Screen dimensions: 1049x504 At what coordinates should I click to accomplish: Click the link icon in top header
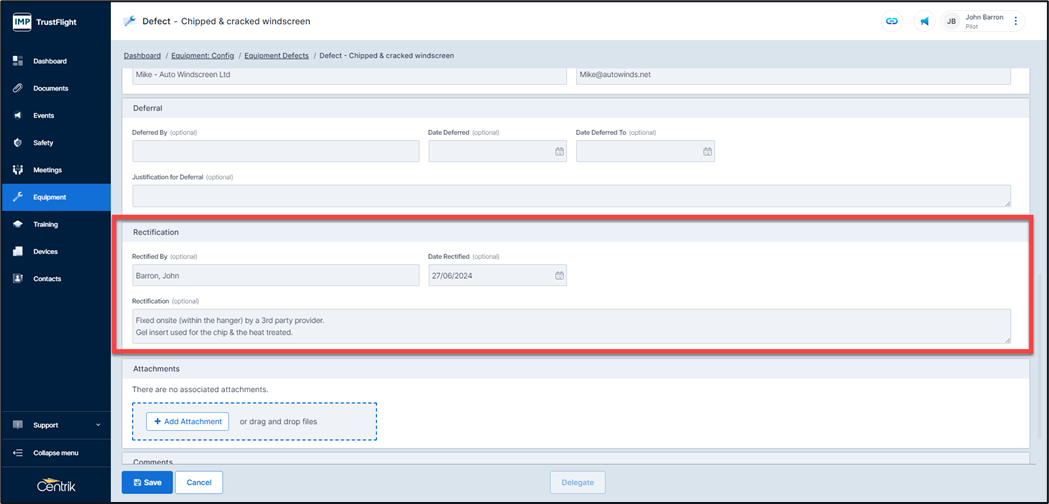pos(891,21)
